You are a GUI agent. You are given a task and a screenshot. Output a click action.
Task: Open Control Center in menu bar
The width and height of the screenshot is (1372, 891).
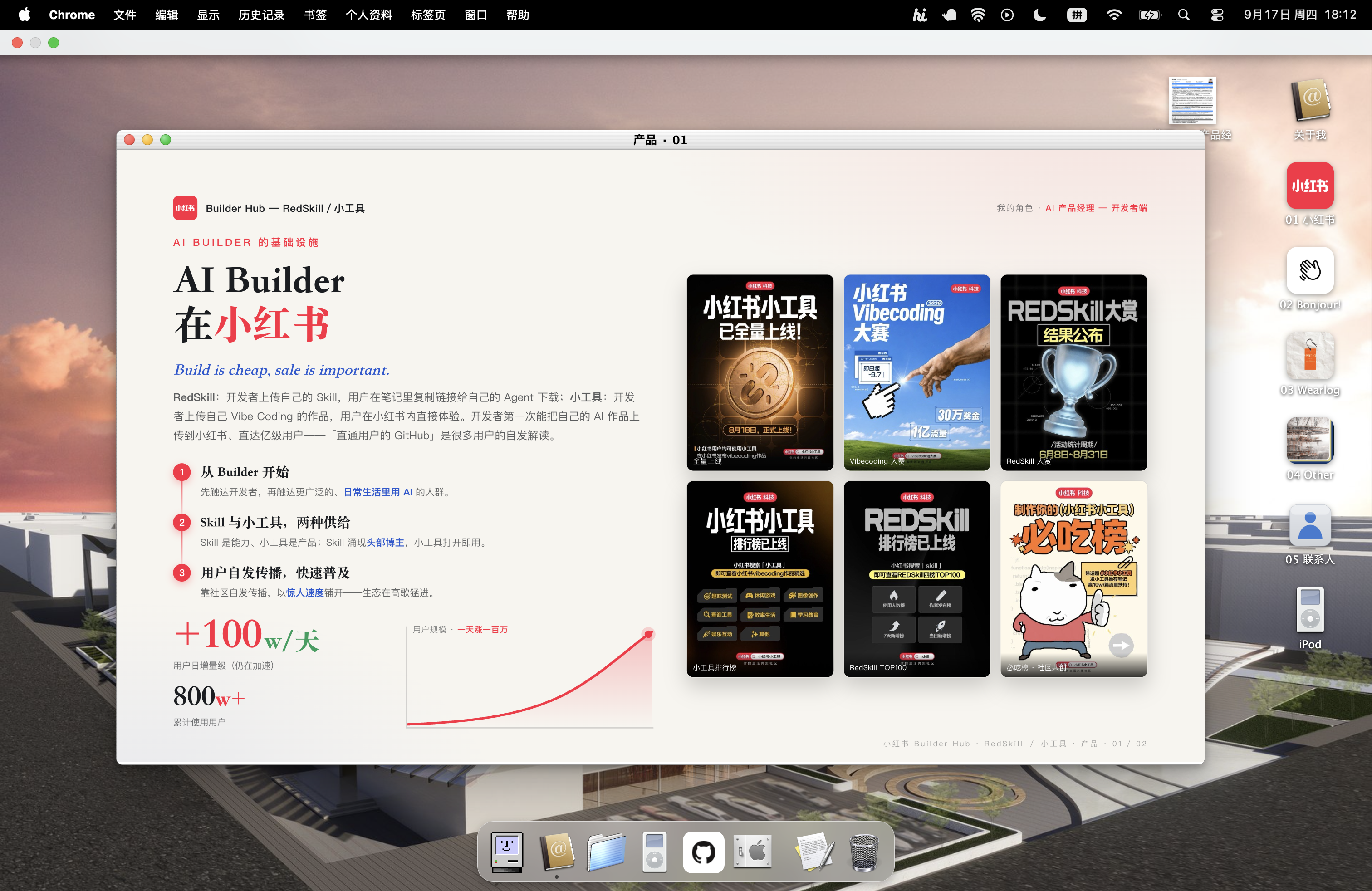(x=1217, y=15)
